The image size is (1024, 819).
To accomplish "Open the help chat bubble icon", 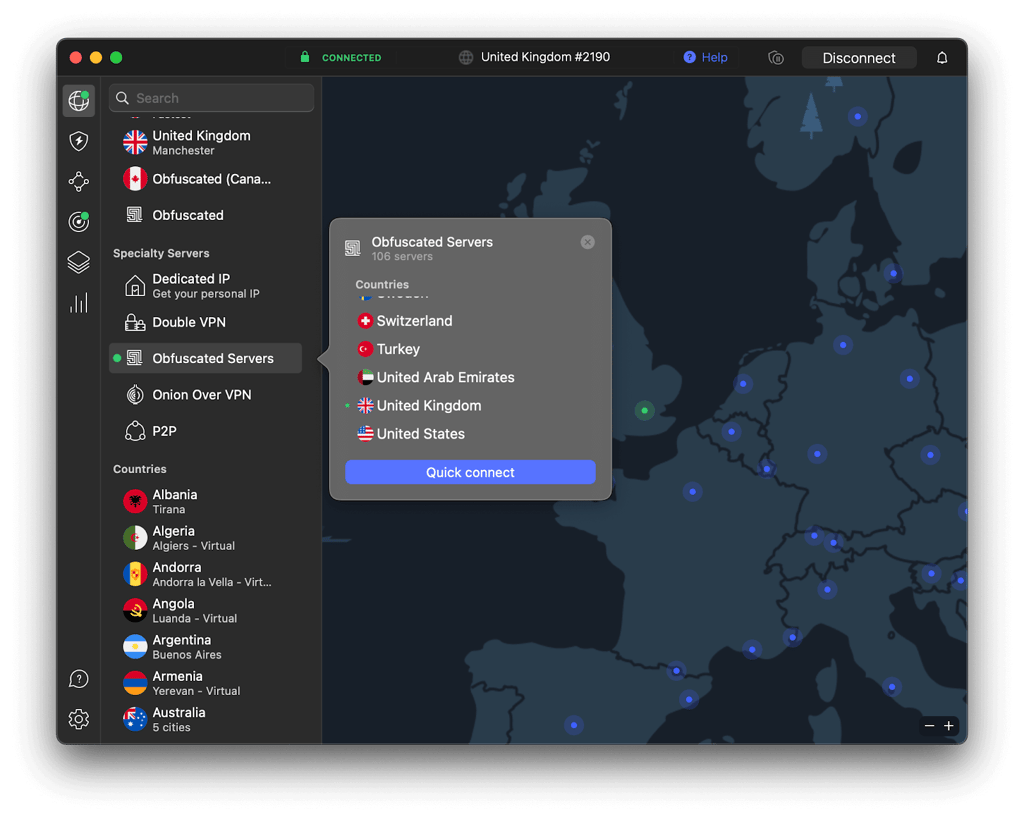I will 78,679.
